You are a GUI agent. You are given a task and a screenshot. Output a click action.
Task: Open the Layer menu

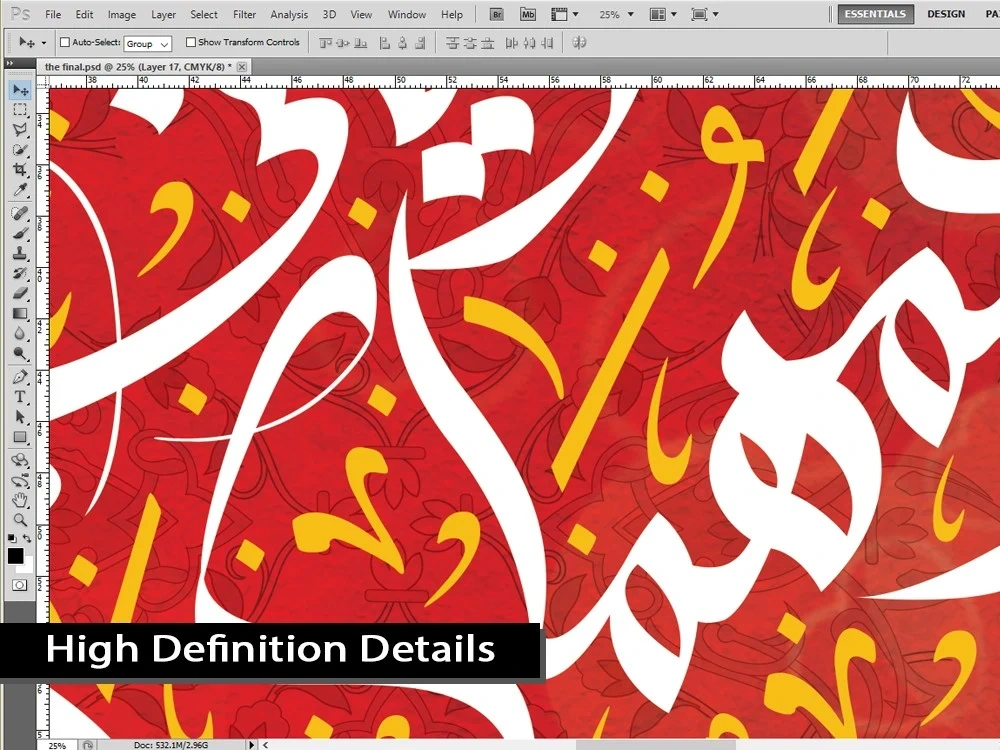tap(163, 14)
